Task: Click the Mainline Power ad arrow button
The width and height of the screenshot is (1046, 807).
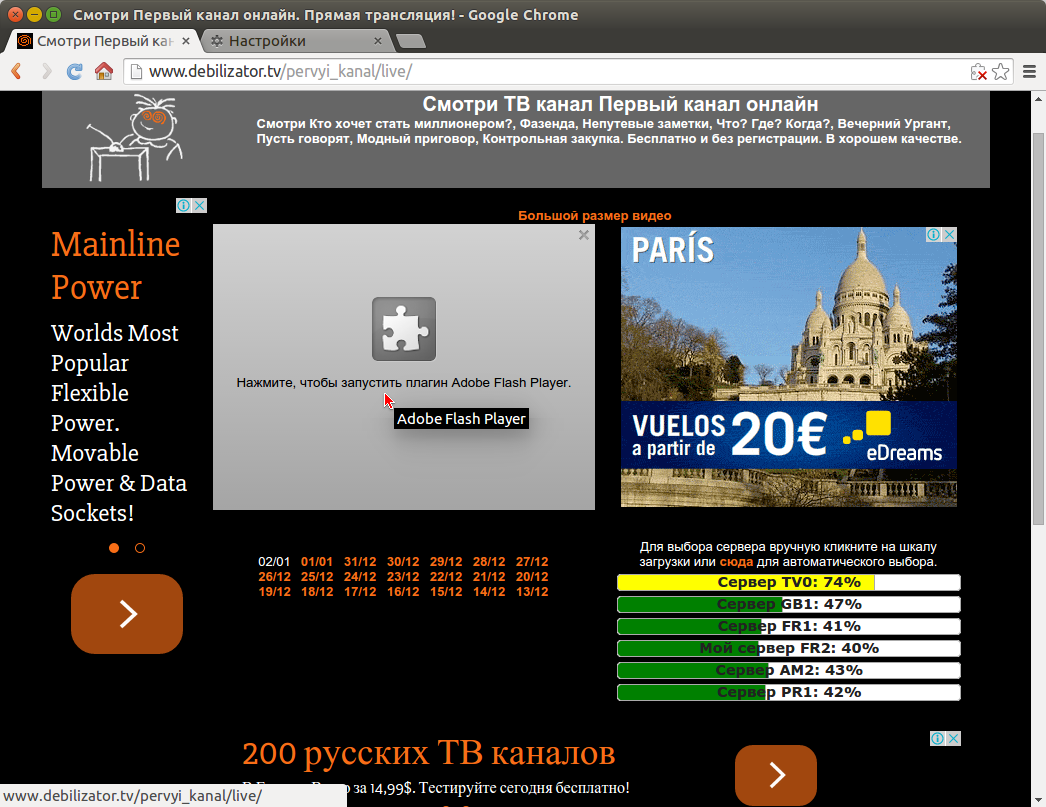Action: [x=127, y=614]
